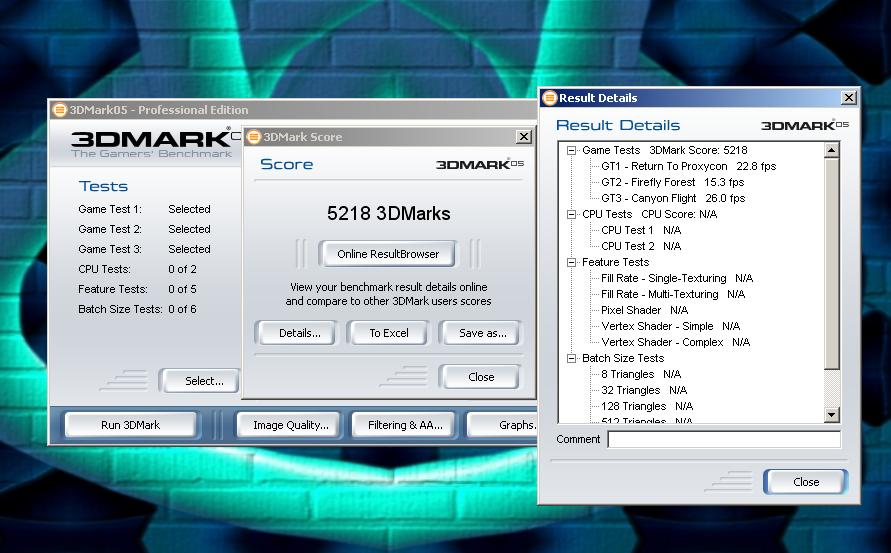Click the 5218 3DMarks score text

click(x=389, y=214)
